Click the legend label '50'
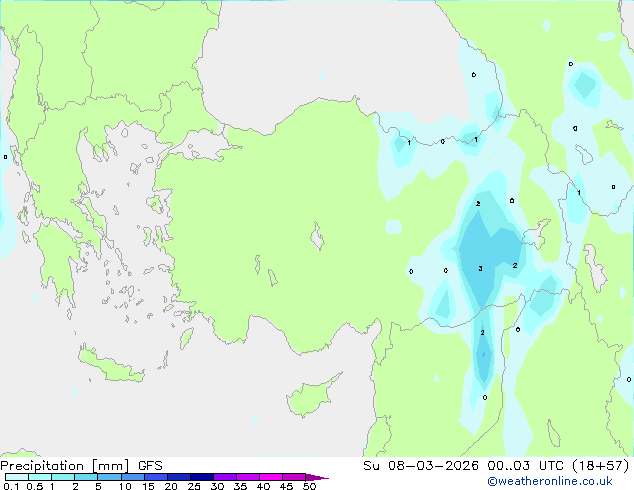This screenshot has width=634, height=490. click(x=309, y=486)
